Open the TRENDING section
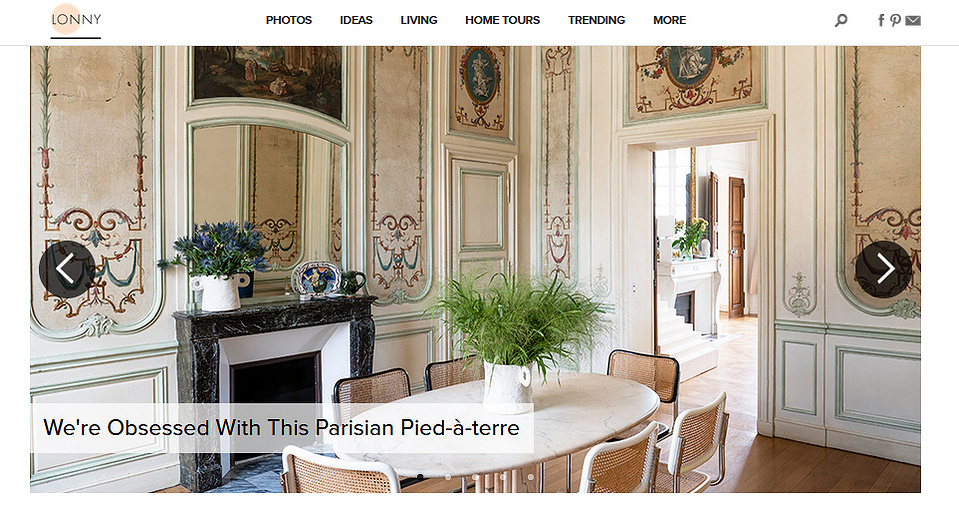The width and height of the screenshot is (959, 515). point(596,20)
